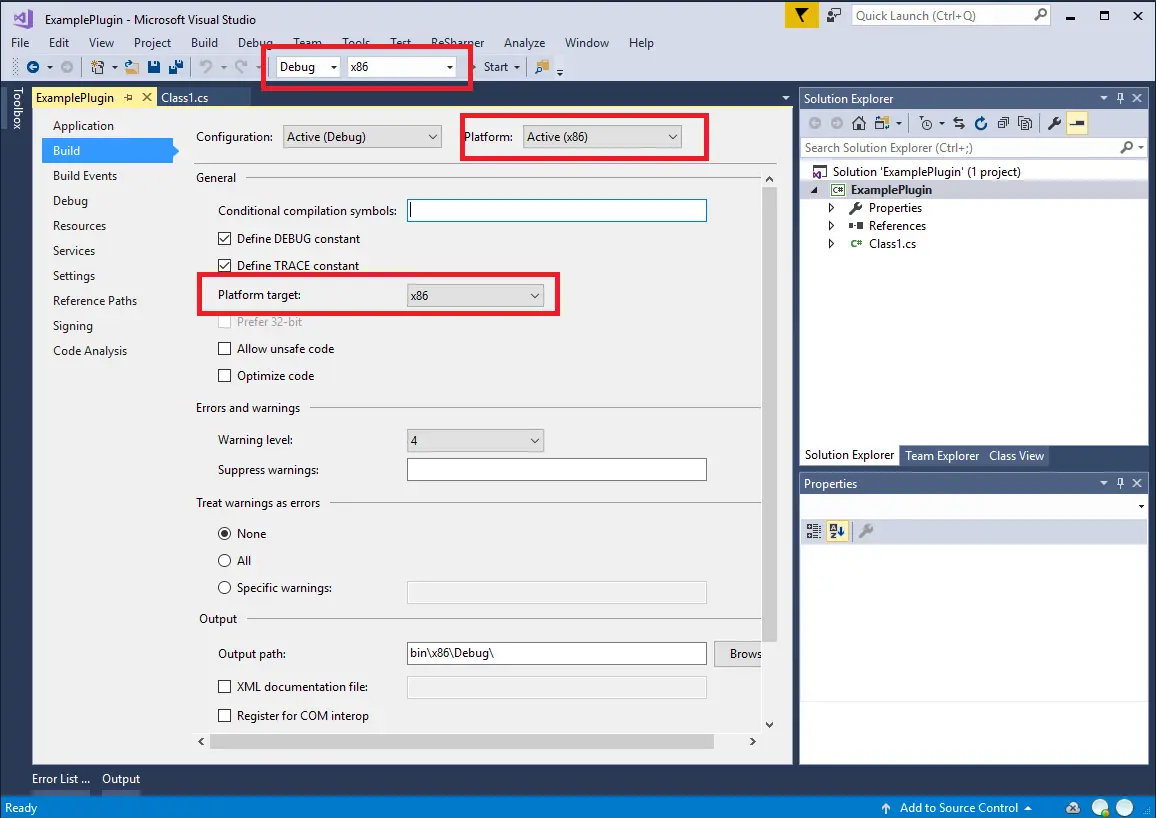Open the Signing properties page
This screenshot has width=1156, height=818.
click(73, 326)
